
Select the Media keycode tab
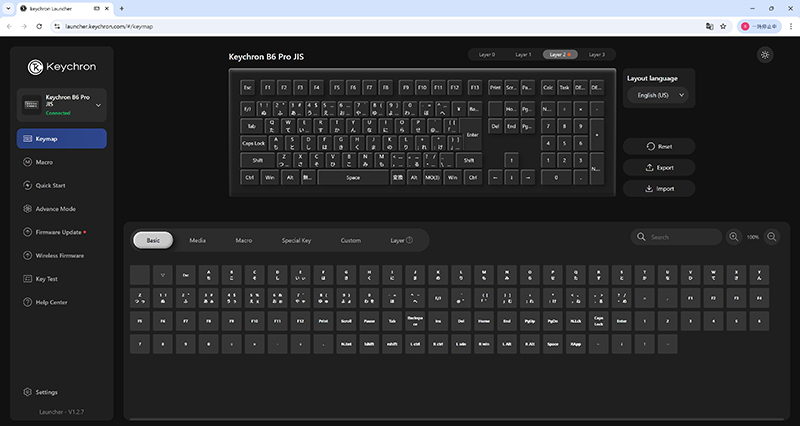click(x=197, y=240)
